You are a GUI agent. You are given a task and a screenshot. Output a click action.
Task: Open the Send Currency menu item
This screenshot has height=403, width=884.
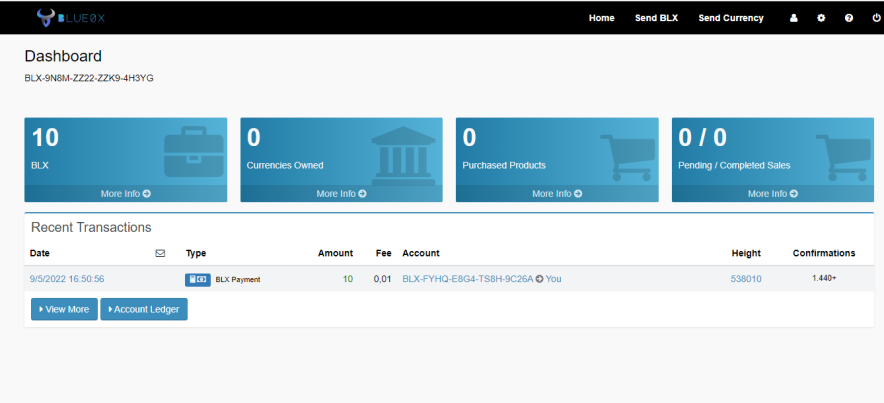(731, 18)
